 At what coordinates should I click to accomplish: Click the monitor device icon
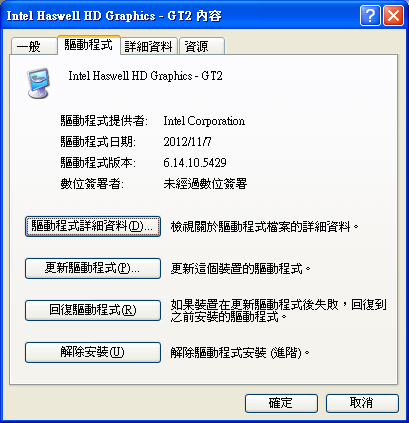point(38,83)
